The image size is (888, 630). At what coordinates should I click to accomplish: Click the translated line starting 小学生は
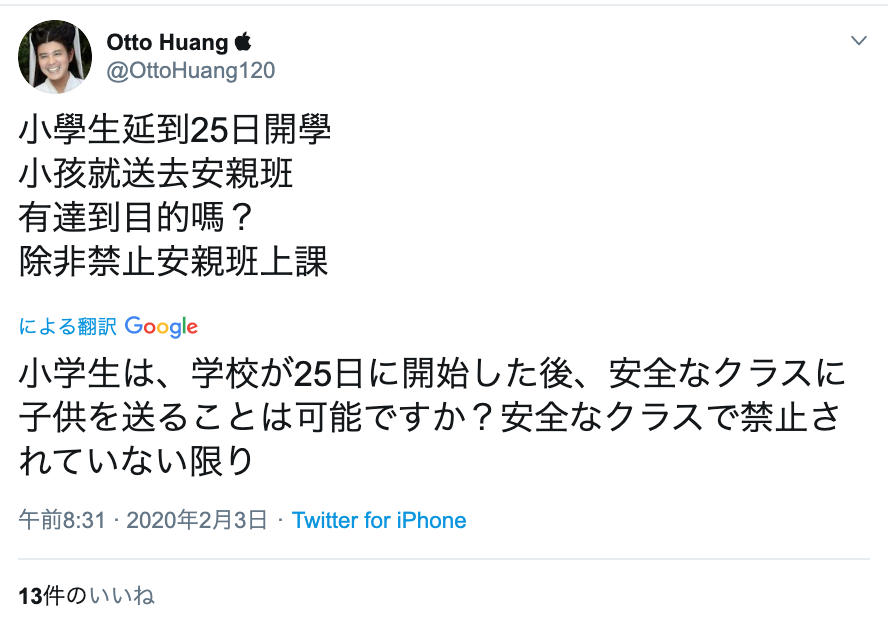point(432,375)
